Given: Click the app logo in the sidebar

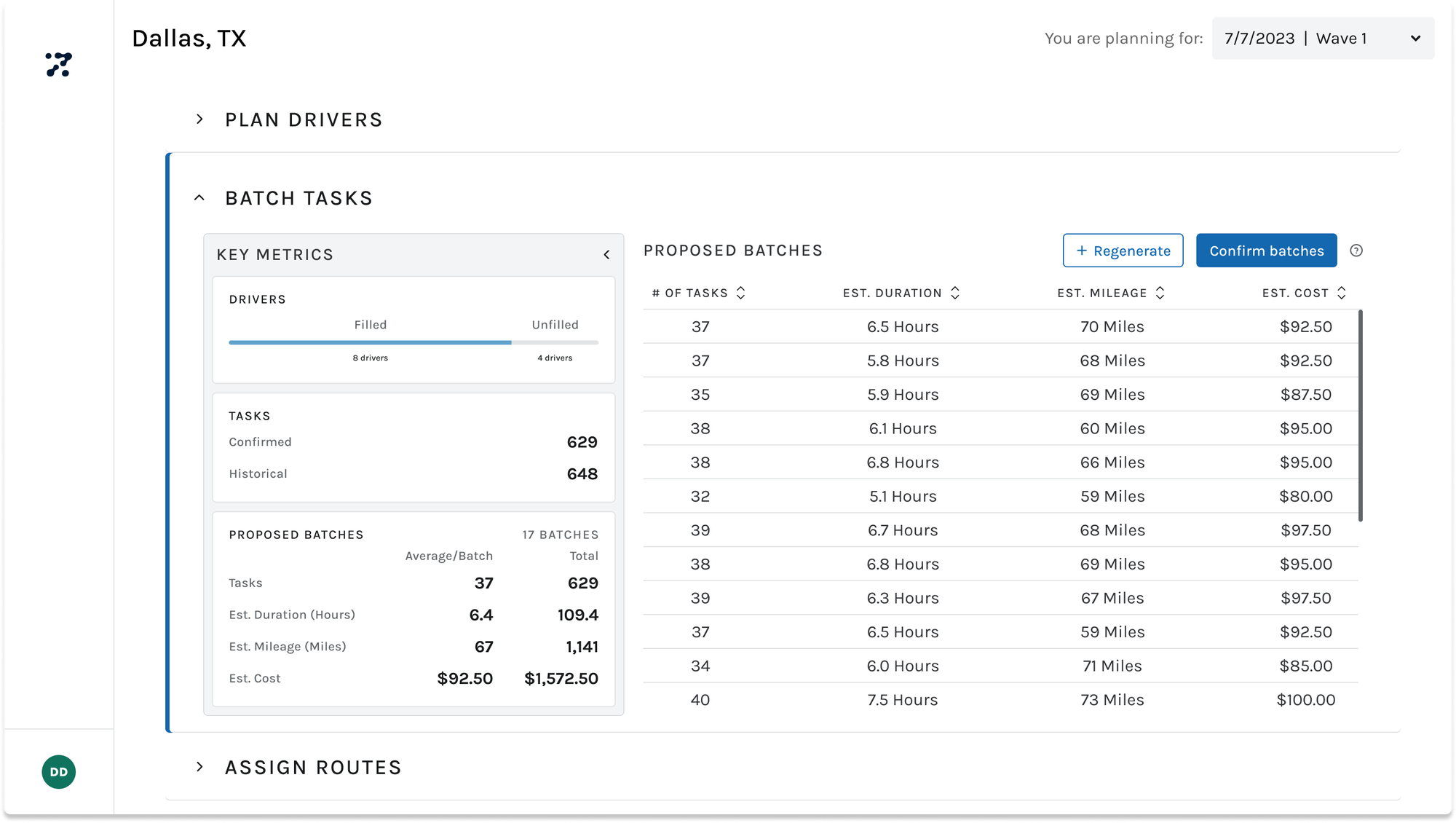Looking at the screenshot, I should 58,65.
